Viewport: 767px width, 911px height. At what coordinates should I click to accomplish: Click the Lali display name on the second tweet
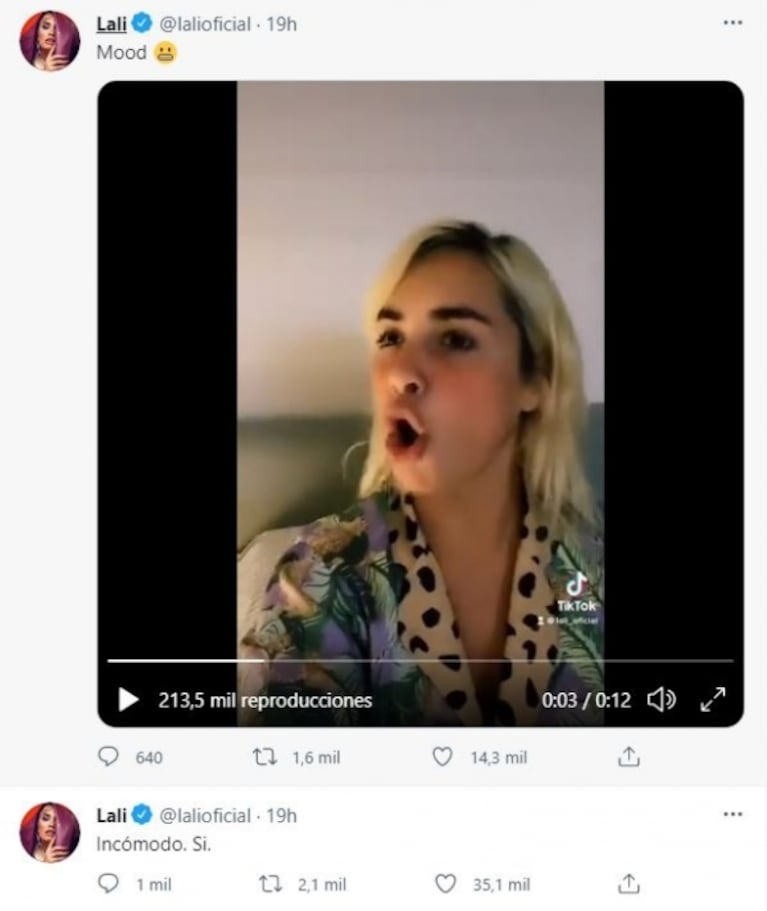click(x=111, y=815)
